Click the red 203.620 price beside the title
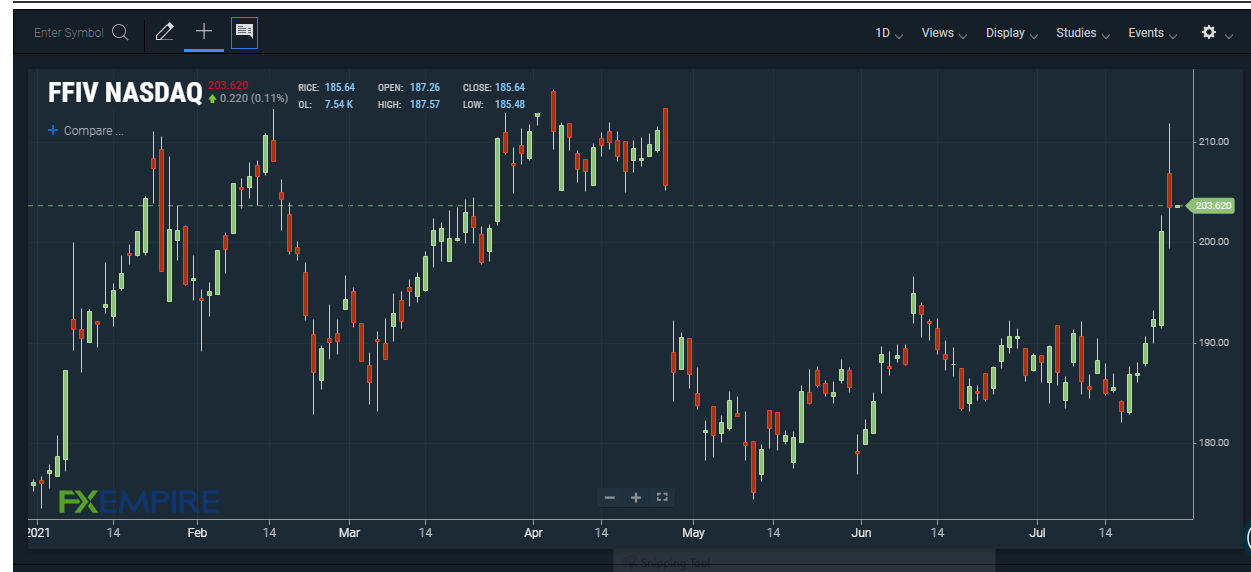The width and height of the screenshot is (1251, 572). pyautogui.click(x=228, y=85)
